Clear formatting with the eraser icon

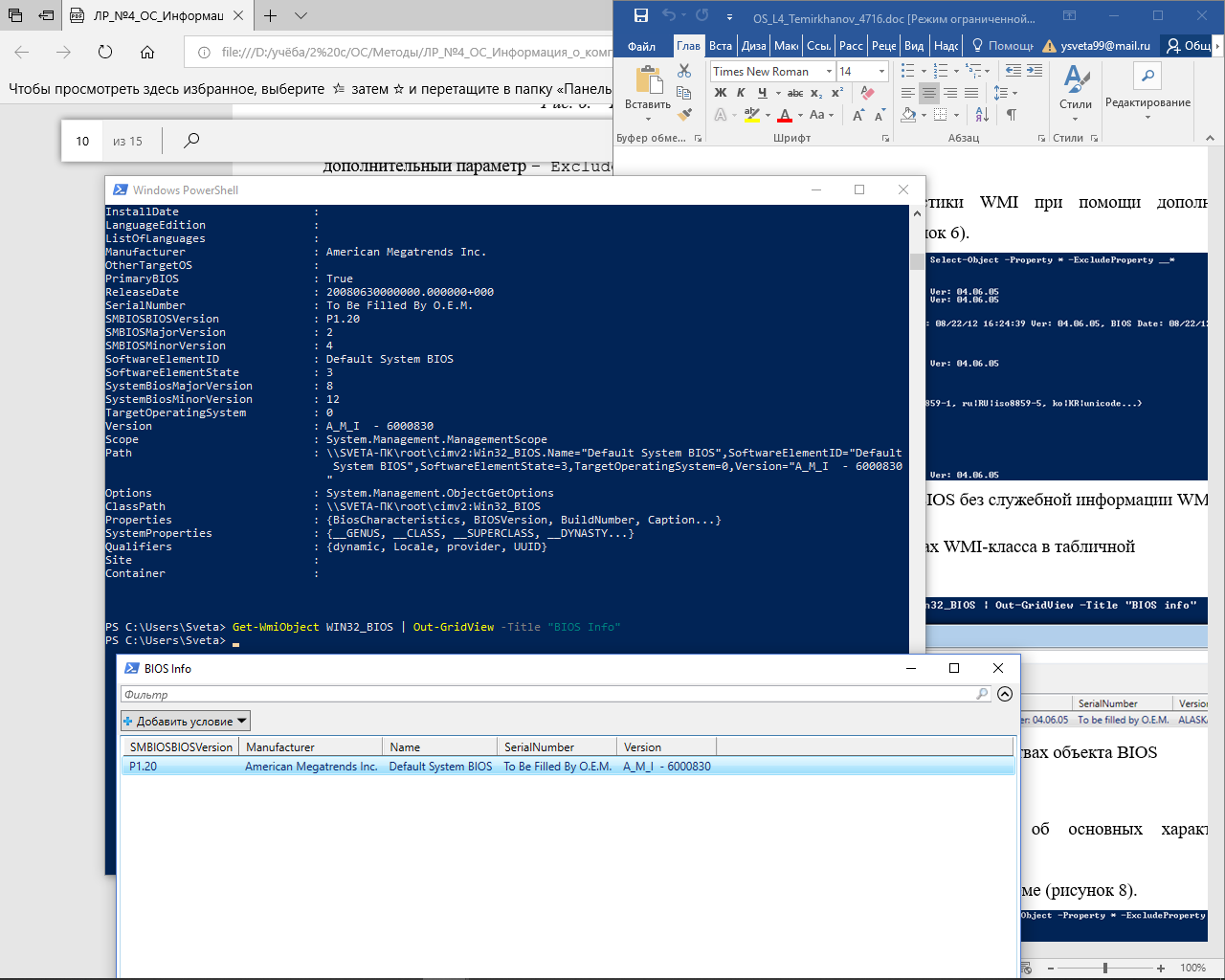[867, 93]
